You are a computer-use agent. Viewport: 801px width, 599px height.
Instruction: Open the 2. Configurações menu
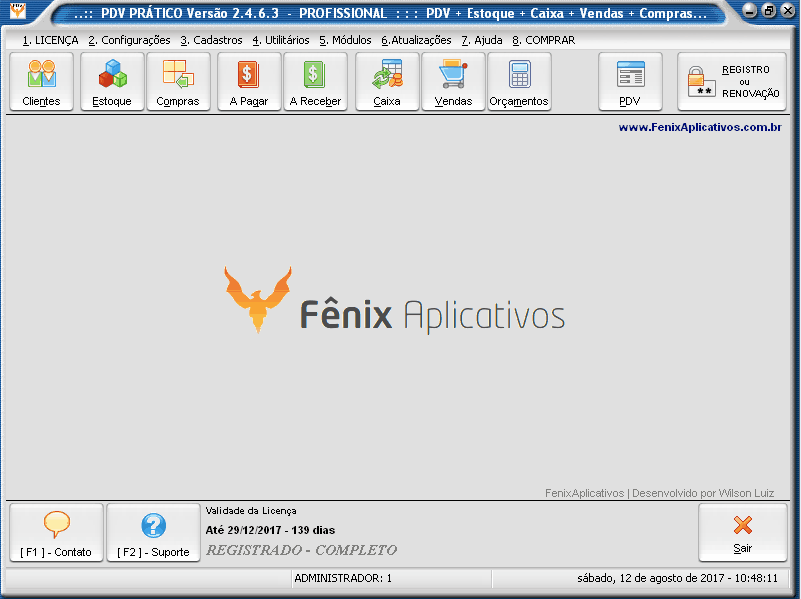click(x=129, y=40)
